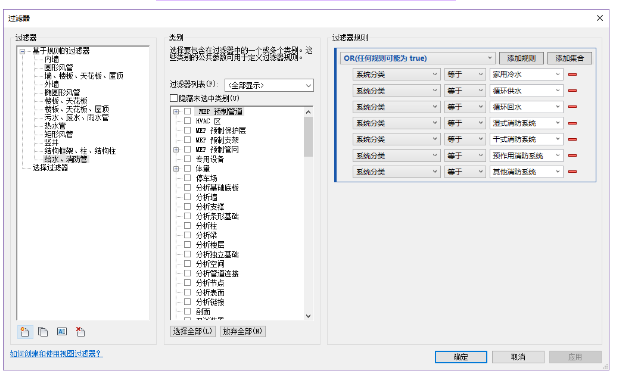Remove the 循环供水 rule with red minus
617x377 pixels.
[573, 91]
